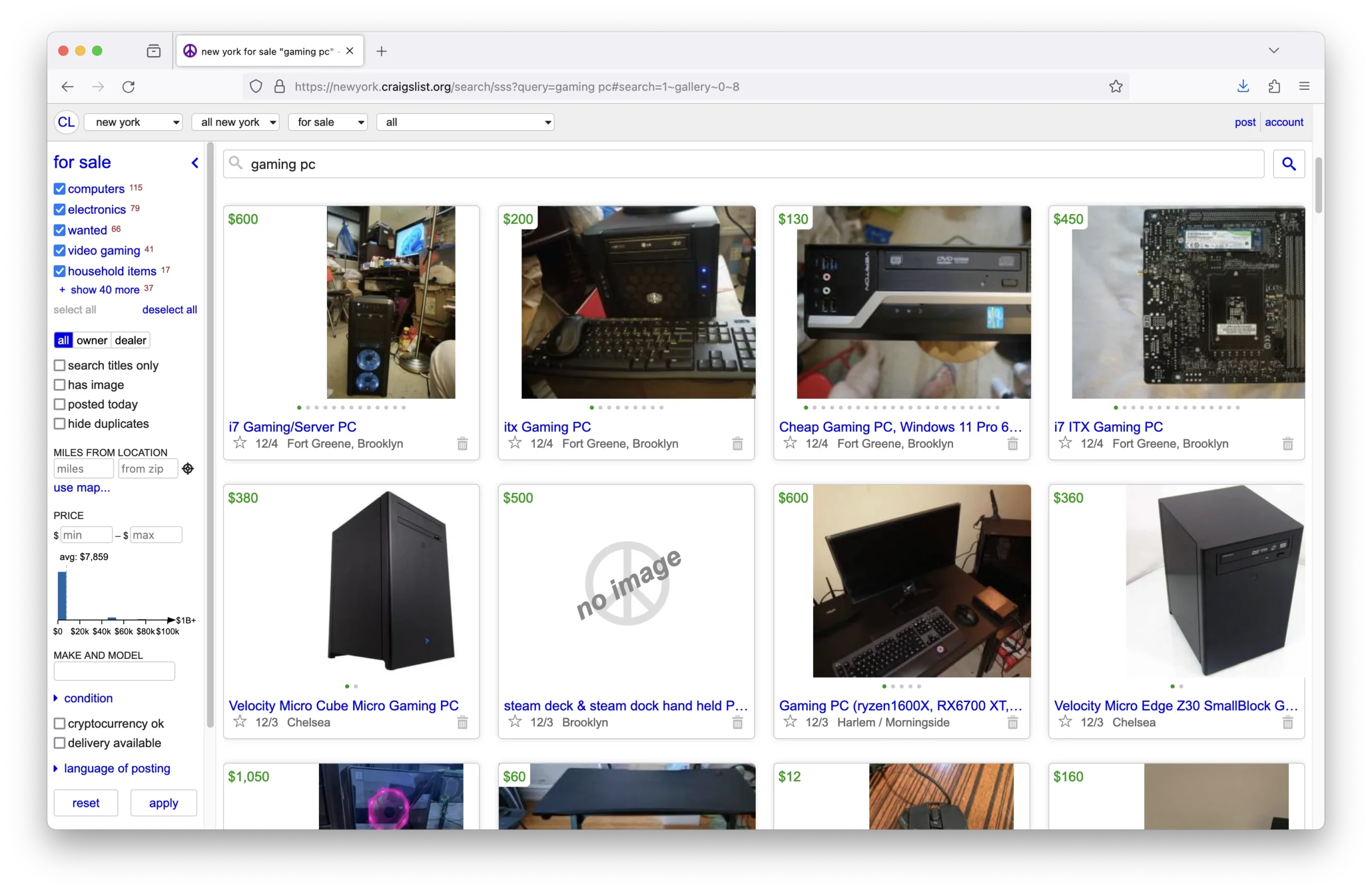The height and width of the screenshot is (892, 1372).
Task: Click the apply filters button
Action: click(x=163, y=803)
